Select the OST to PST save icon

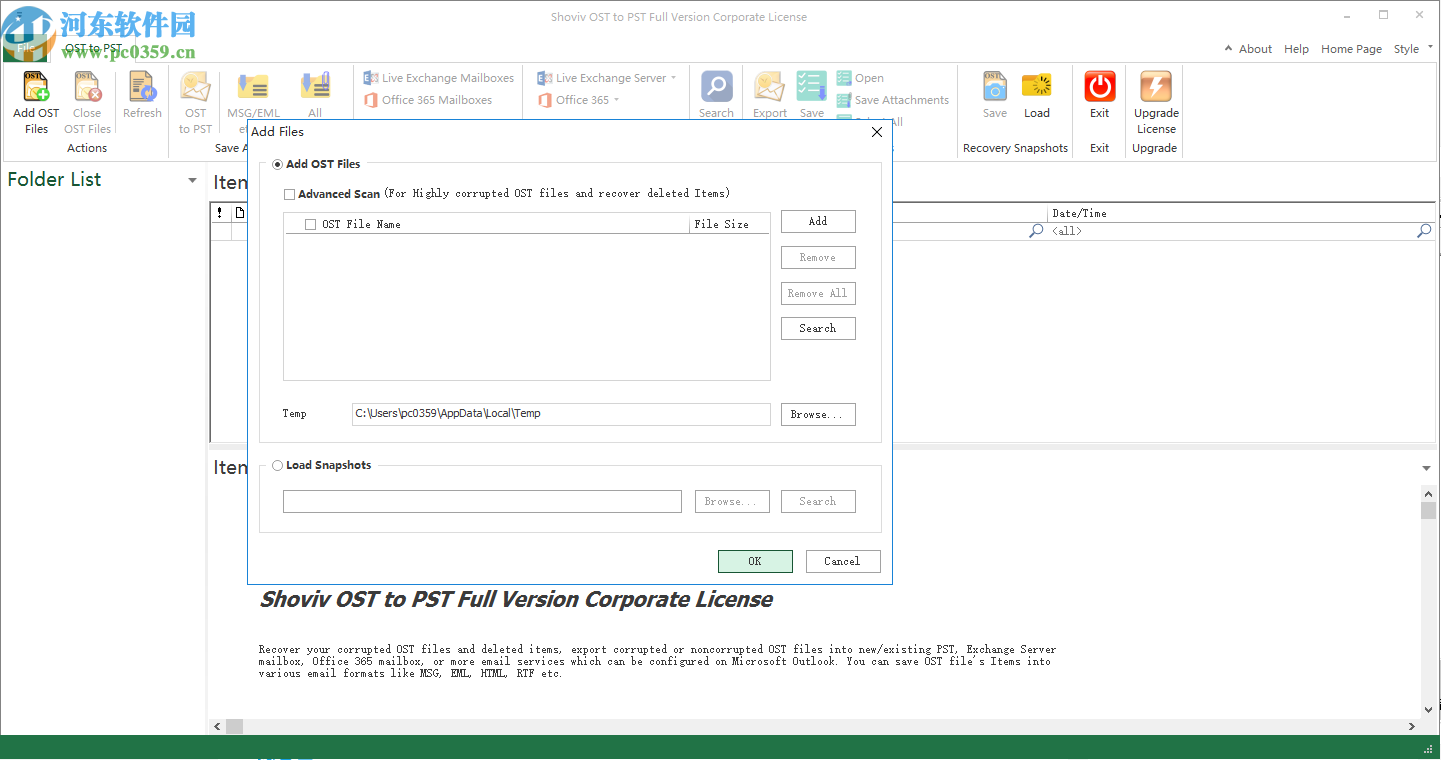[x=195, y=87]
